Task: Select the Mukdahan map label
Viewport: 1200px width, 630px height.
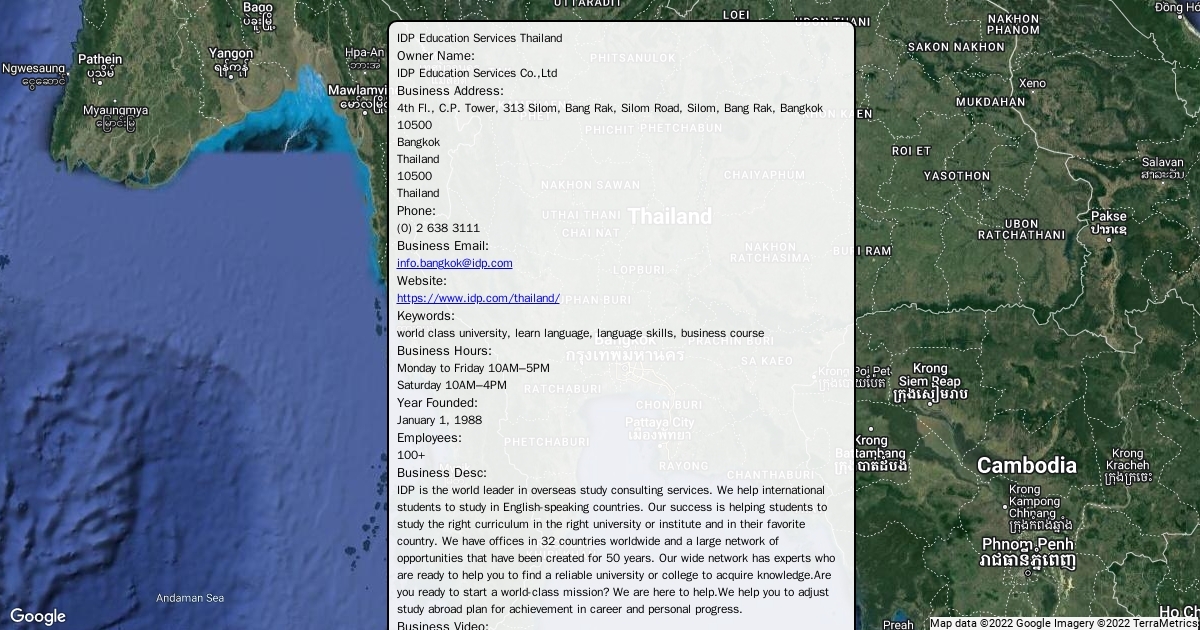Action: (x=990, y=102)
